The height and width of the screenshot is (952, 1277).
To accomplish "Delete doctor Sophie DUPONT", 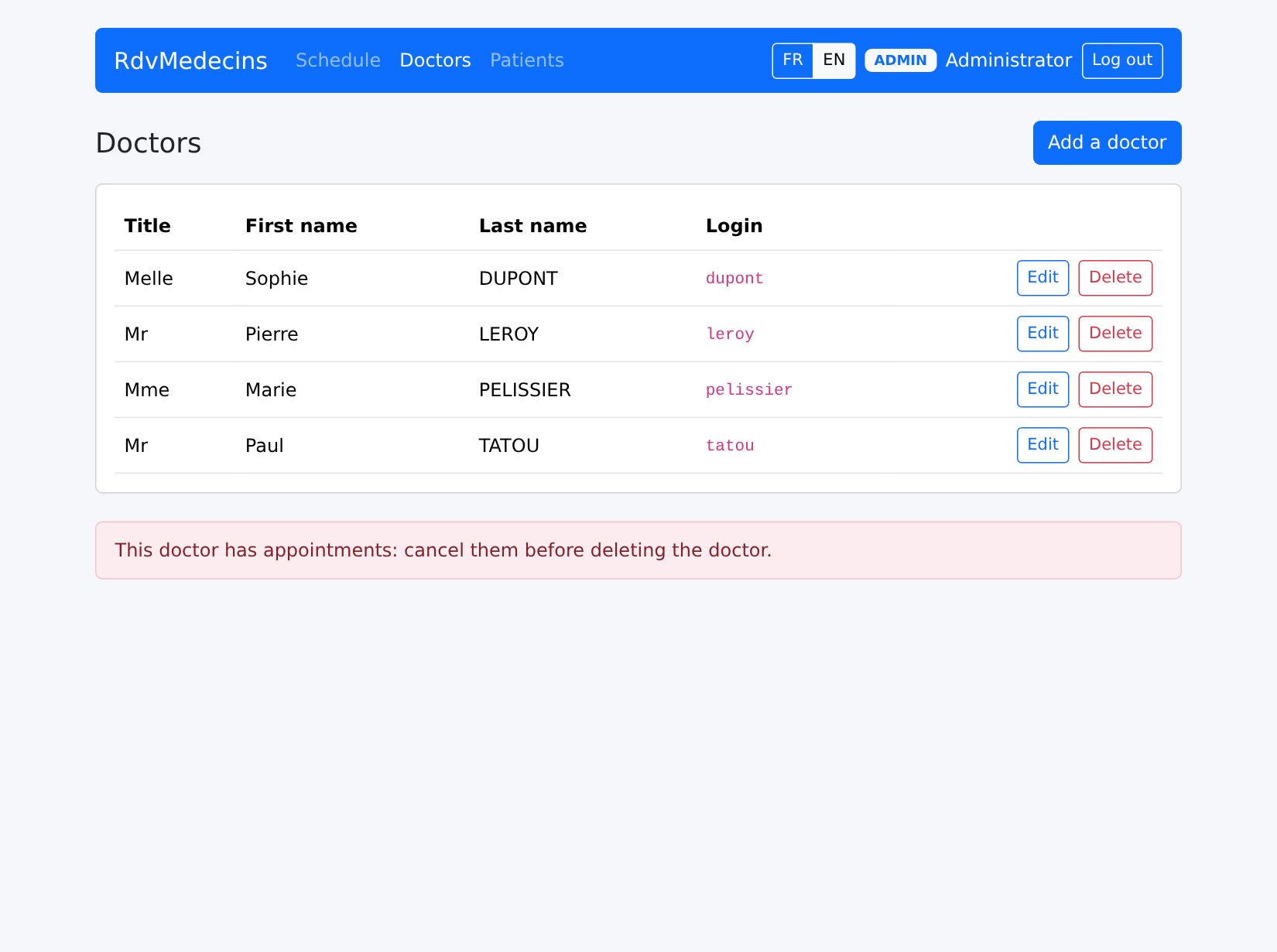I will pyautogui.click(x=1115, y=278).
